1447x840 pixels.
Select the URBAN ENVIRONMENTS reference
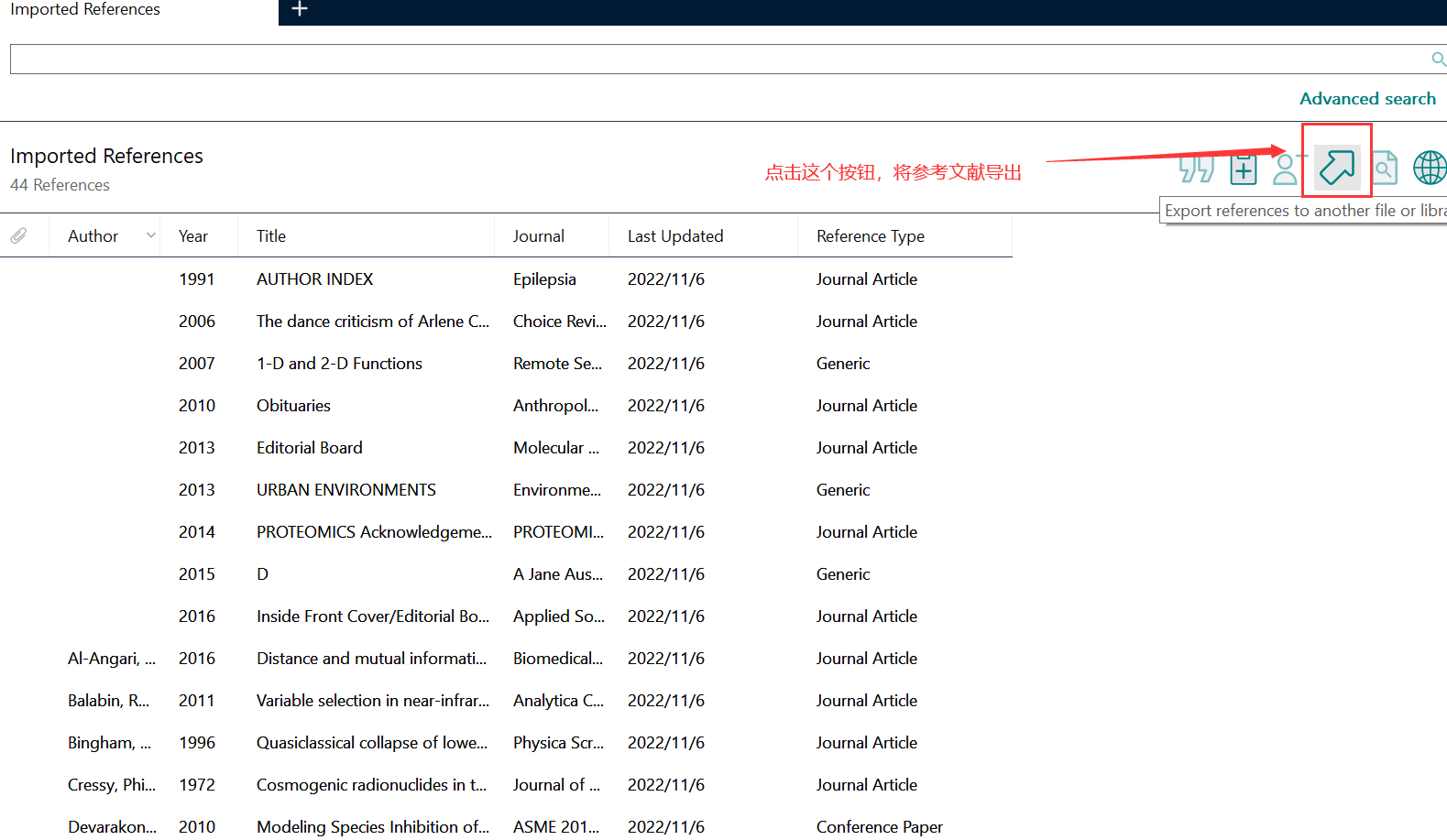click(x=346, y=490)
